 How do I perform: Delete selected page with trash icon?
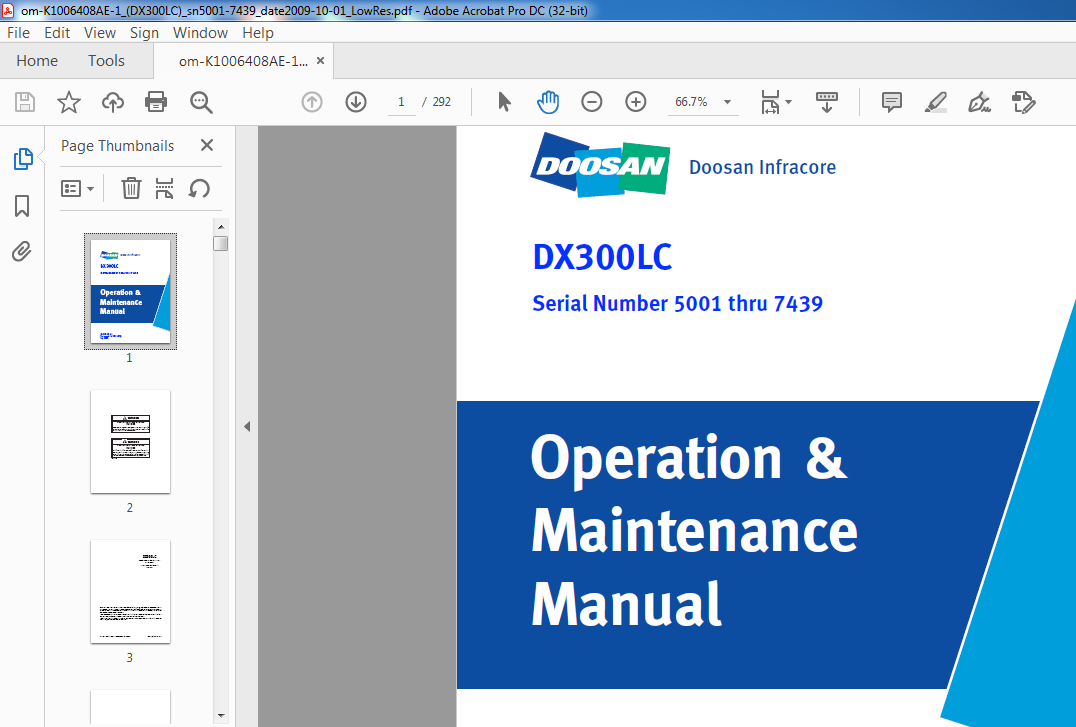coord(131,188)
